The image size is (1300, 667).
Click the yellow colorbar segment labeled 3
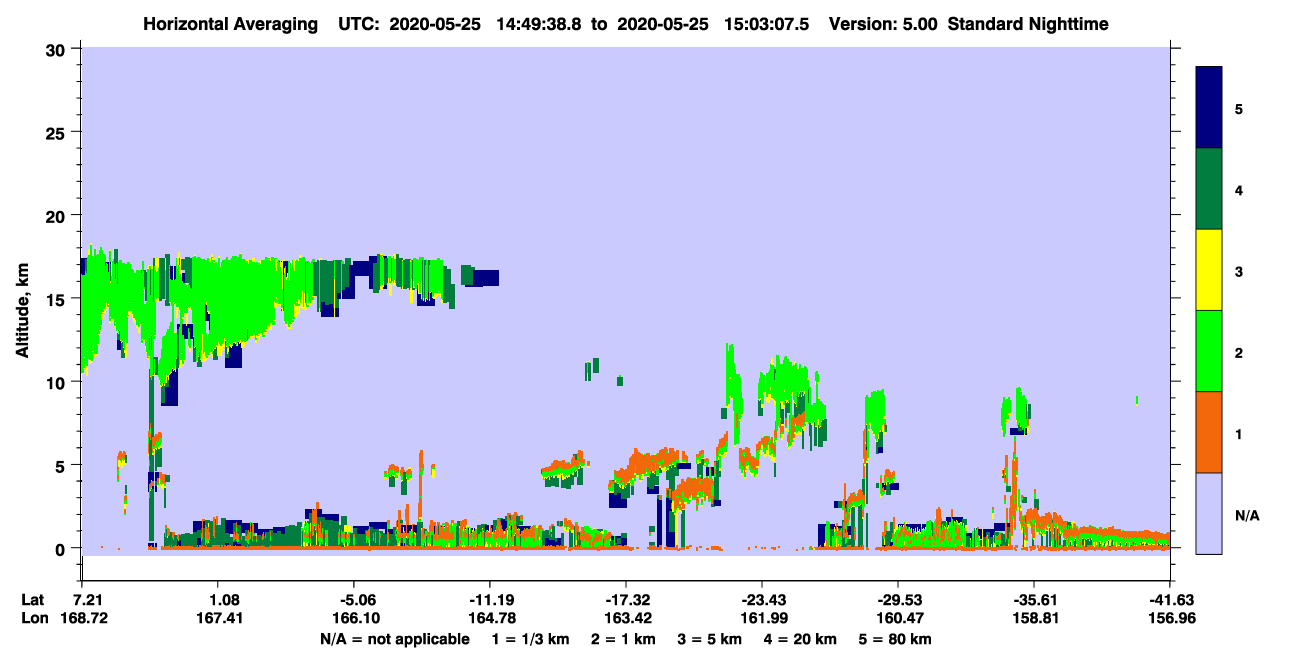pyautogui.click(x=1209, y=270)
